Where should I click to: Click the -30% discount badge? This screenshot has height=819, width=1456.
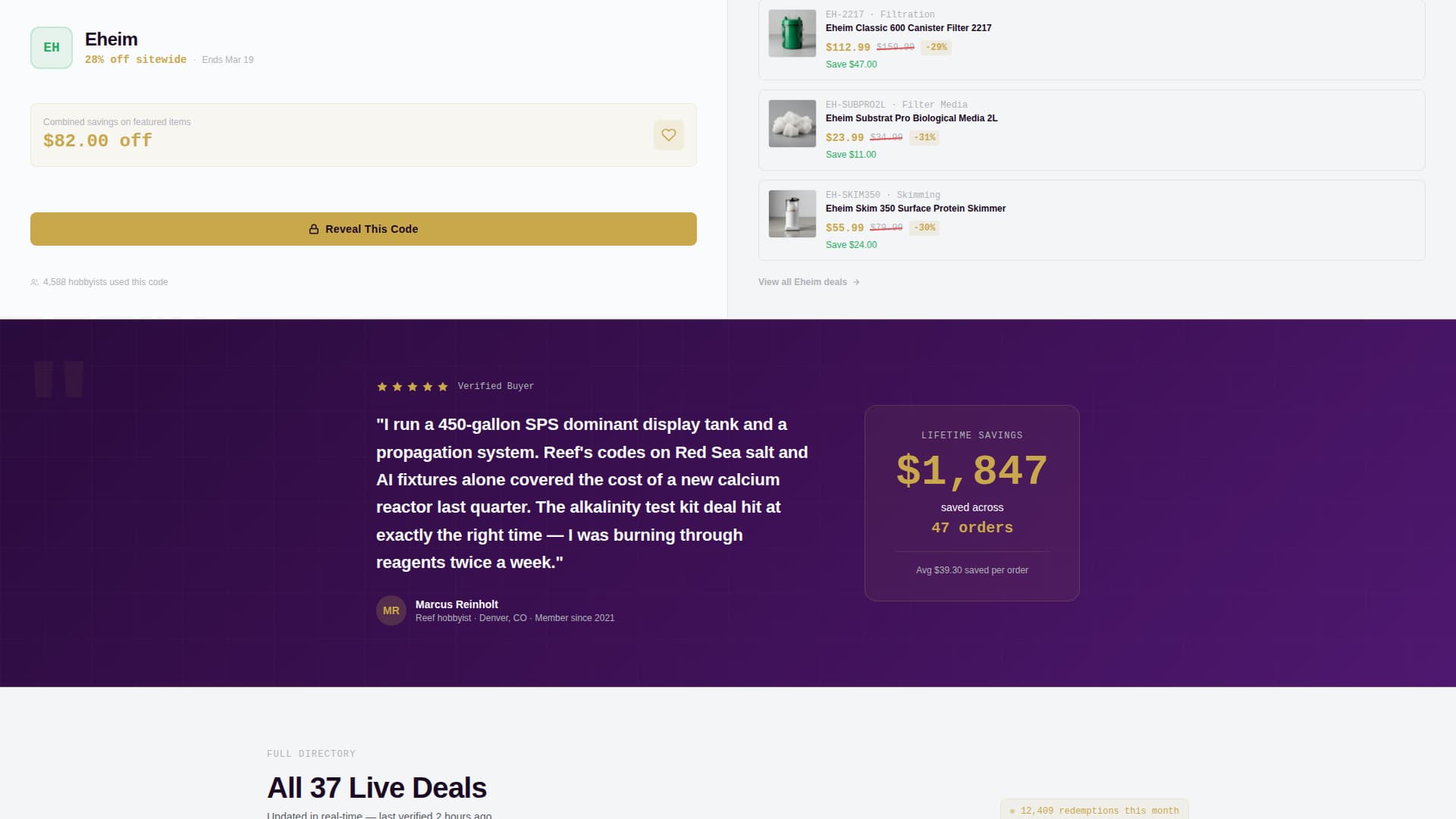(924, 227)
